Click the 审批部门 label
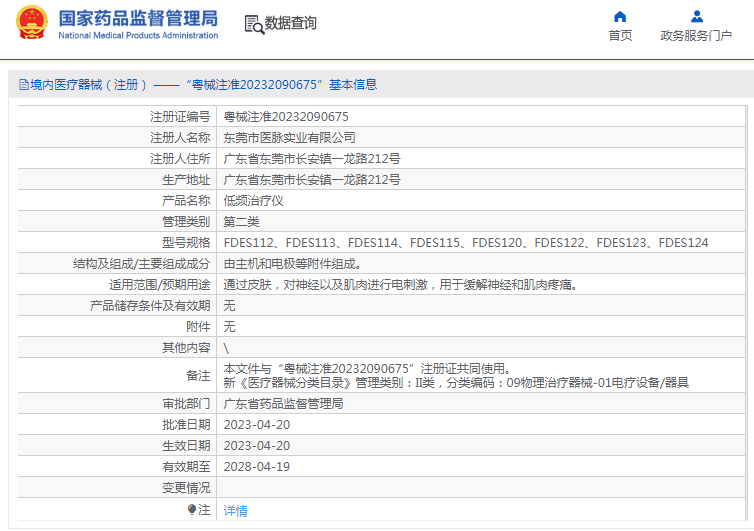The width and height of the screenshot is (754, 531). point(186,404)
